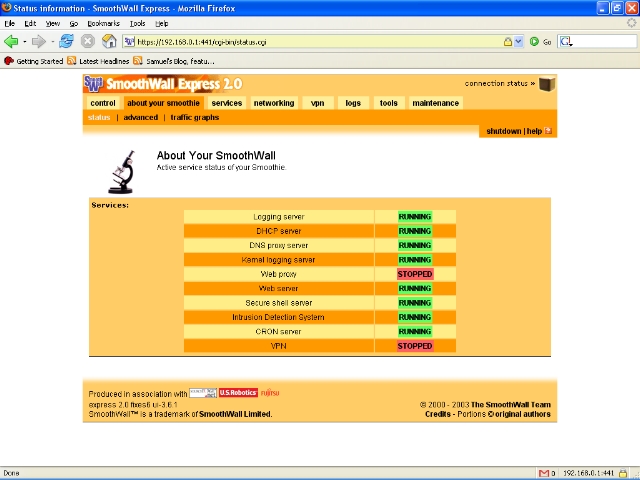Select the about your smoothie tab
The height and width of the screenshot is (480, 640).
tap(163, 103)
